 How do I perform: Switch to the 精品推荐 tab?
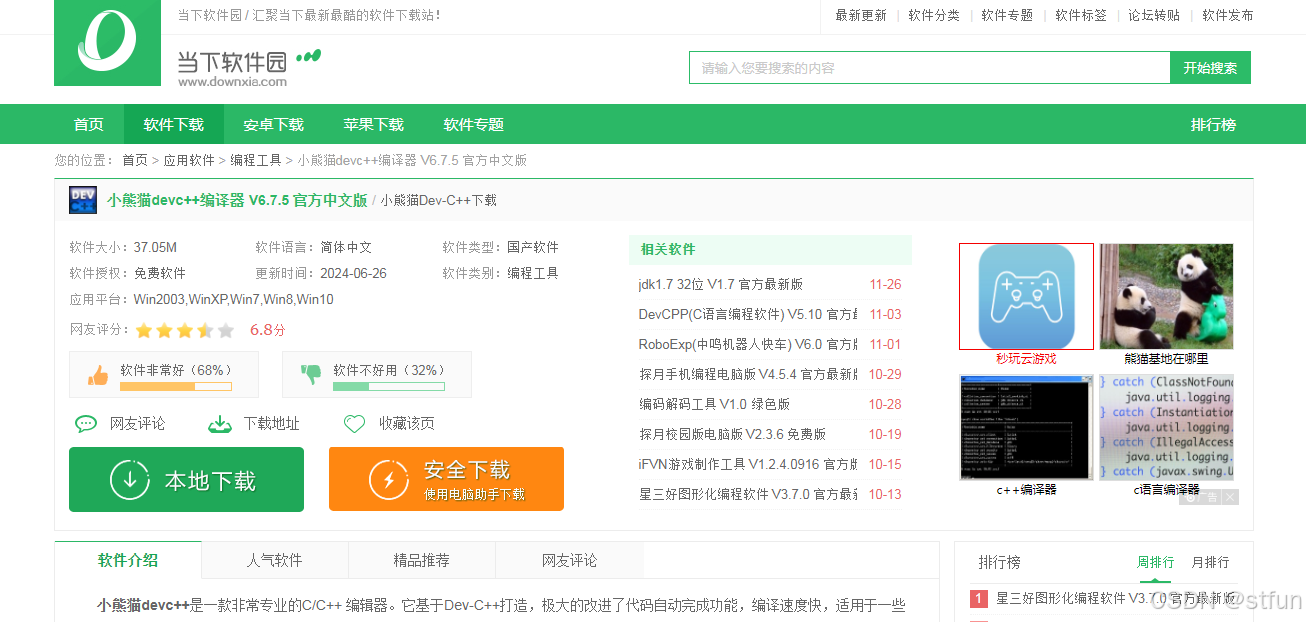422,560
